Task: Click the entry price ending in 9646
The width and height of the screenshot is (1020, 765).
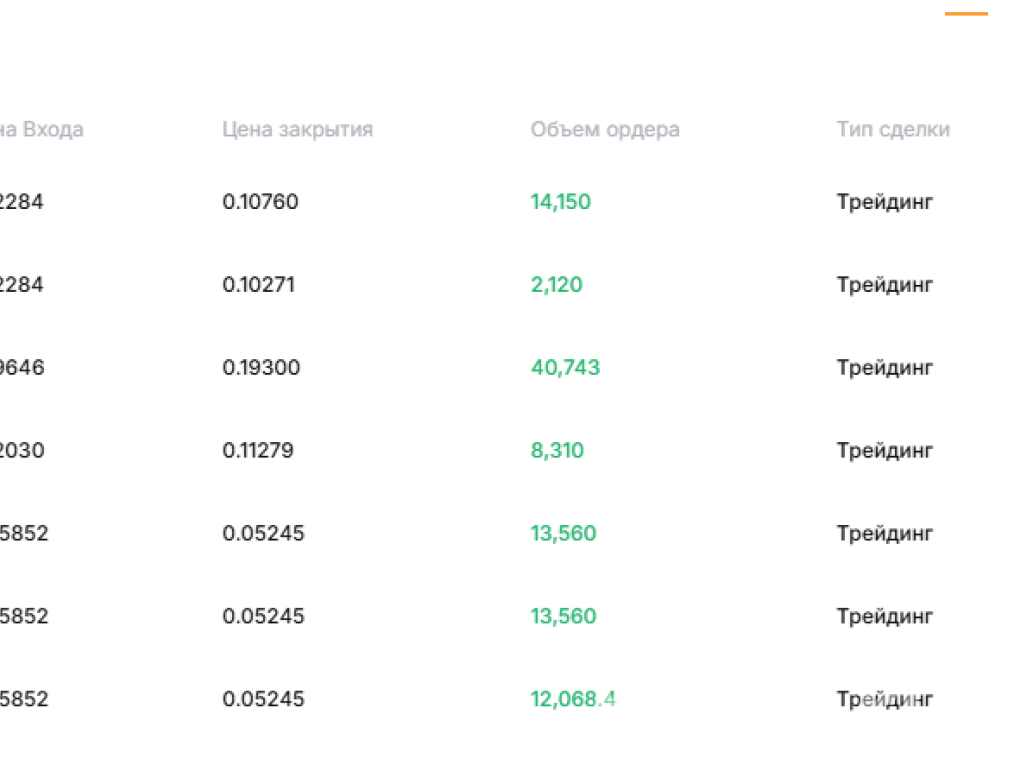Action: pyautogui.click(x=22, y=368)
